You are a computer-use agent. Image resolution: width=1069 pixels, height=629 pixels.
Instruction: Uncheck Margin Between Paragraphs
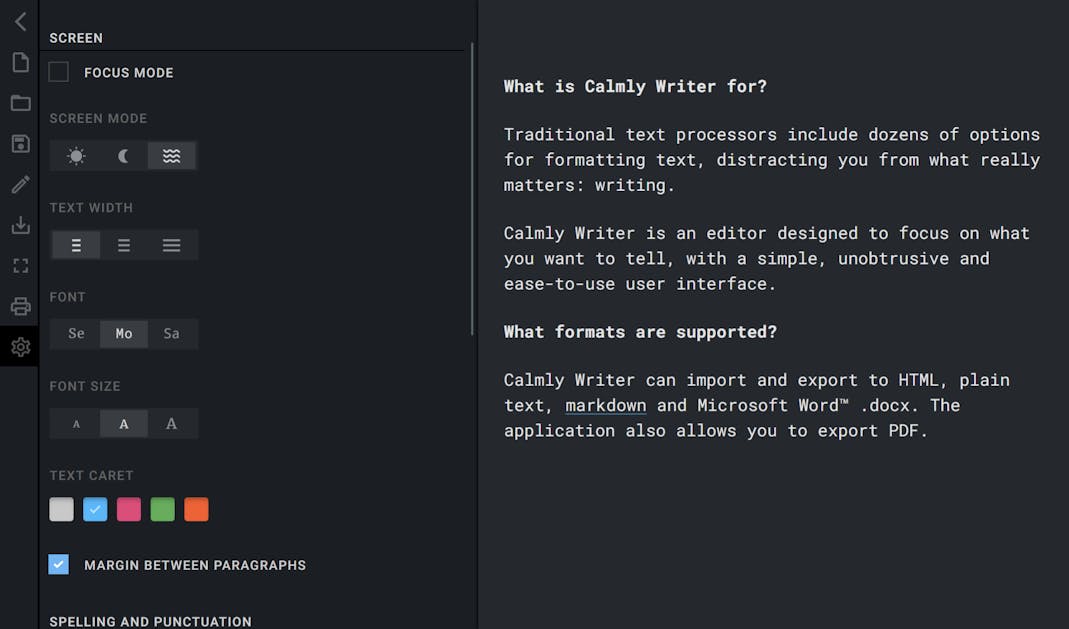(59, 564)
